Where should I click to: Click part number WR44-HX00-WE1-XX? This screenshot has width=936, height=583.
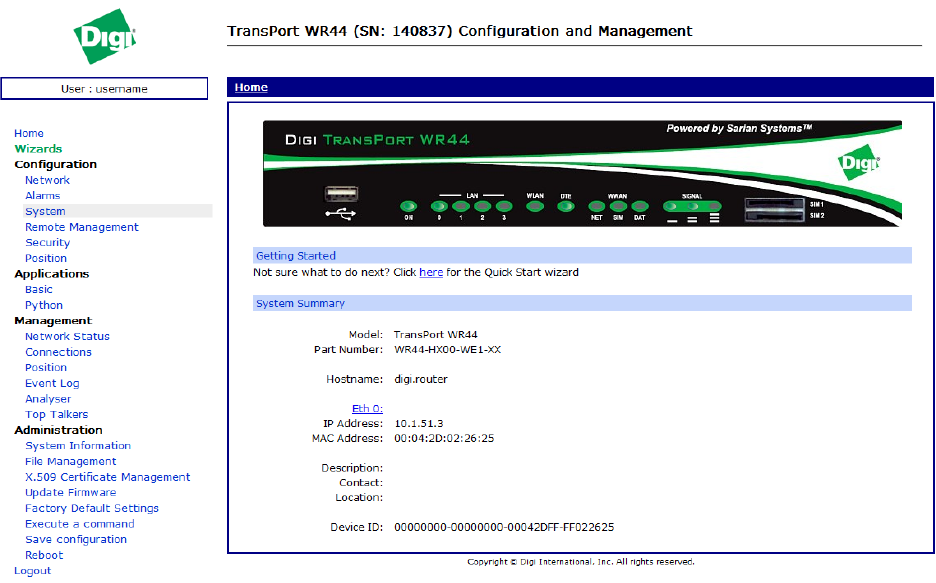(447, 350)
